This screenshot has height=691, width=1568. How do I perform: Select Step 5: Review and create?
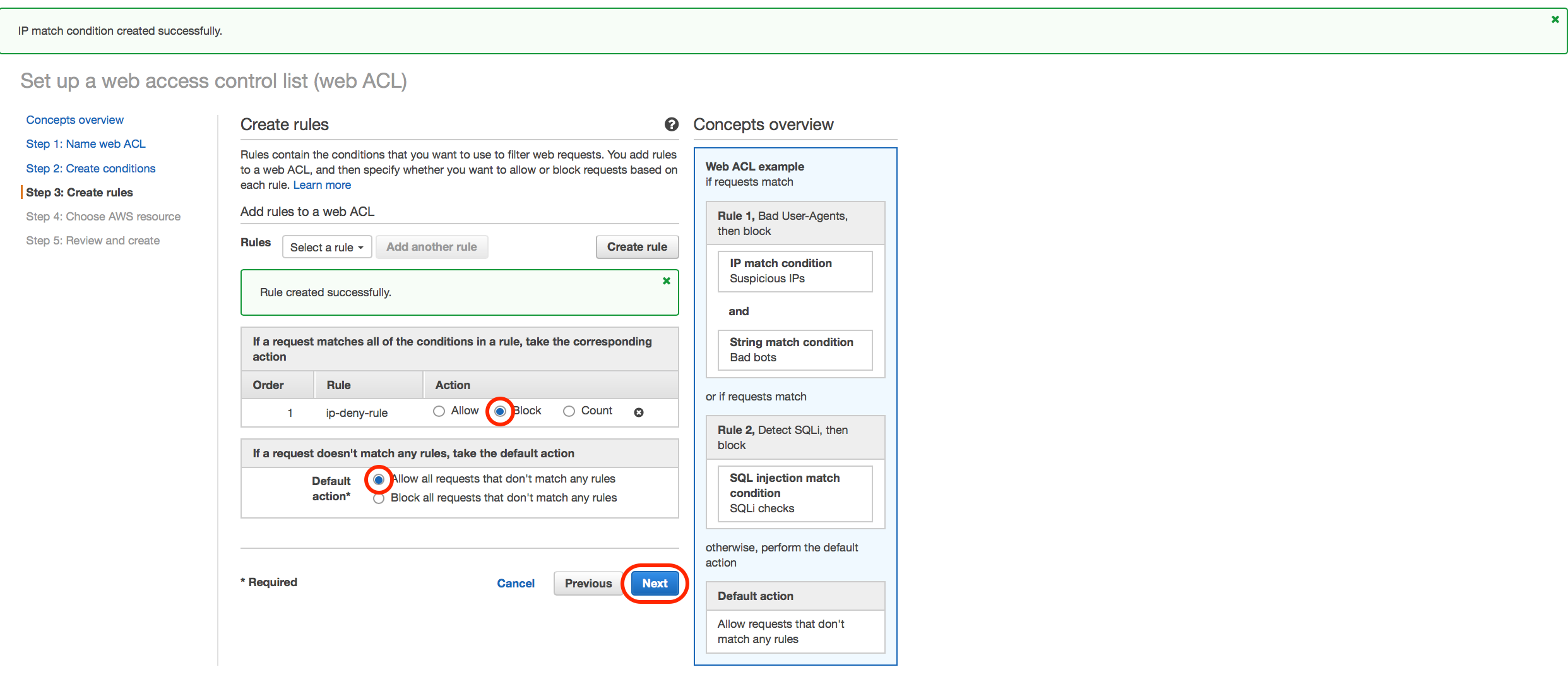93,240
